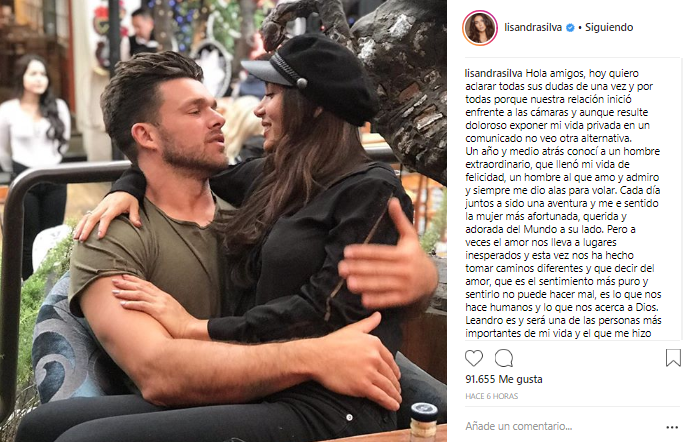Click the small jar on the table
Screen dimensions: 683x442
(424, 421)
